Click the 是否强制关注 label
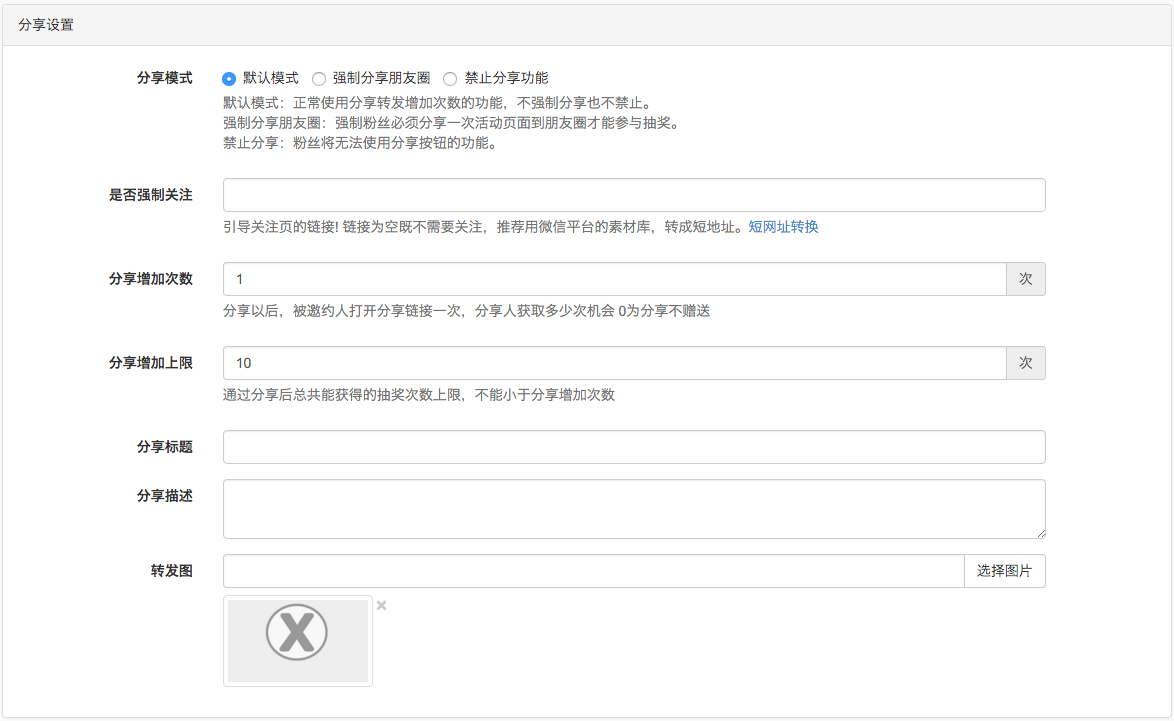This screenshot has width=1174, height=721. click(150, 195)
